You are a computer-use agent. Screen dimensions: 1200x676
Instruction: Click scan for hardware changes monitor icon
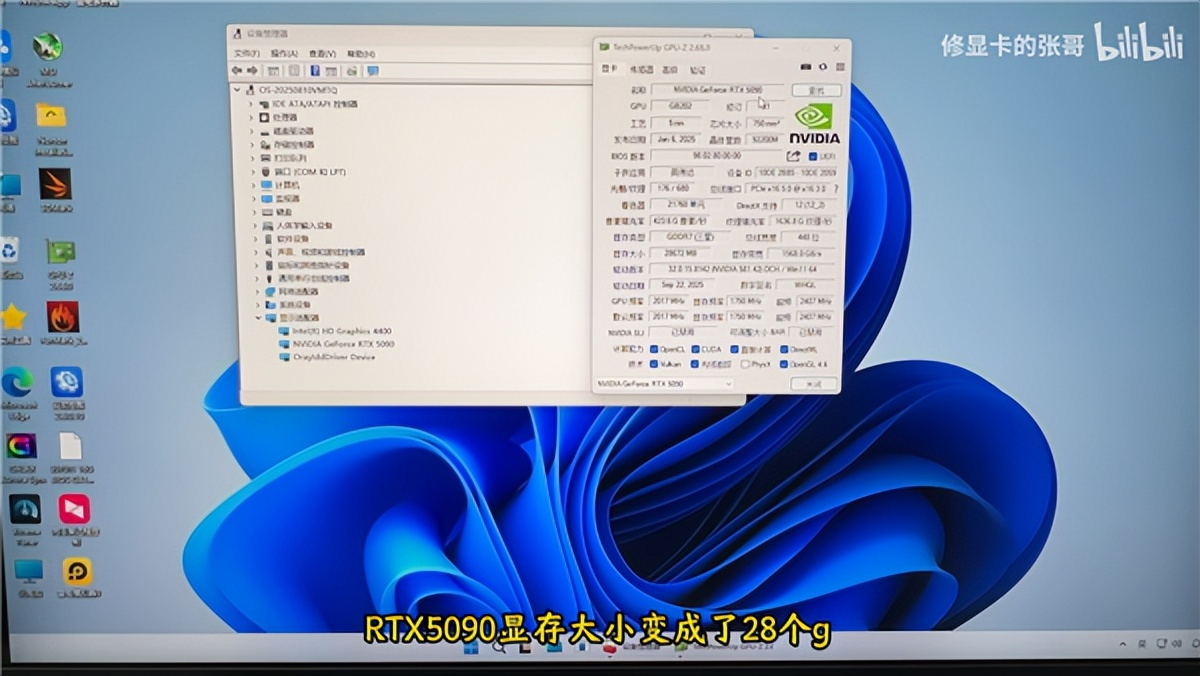[x=372, y=71]
